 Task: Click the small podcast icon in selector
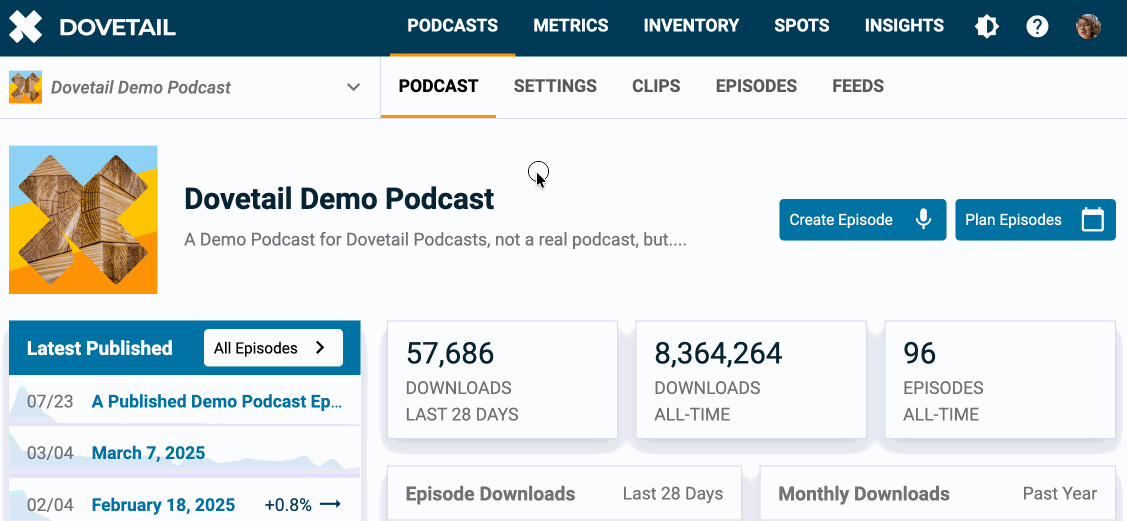click(x=25, y=87)
